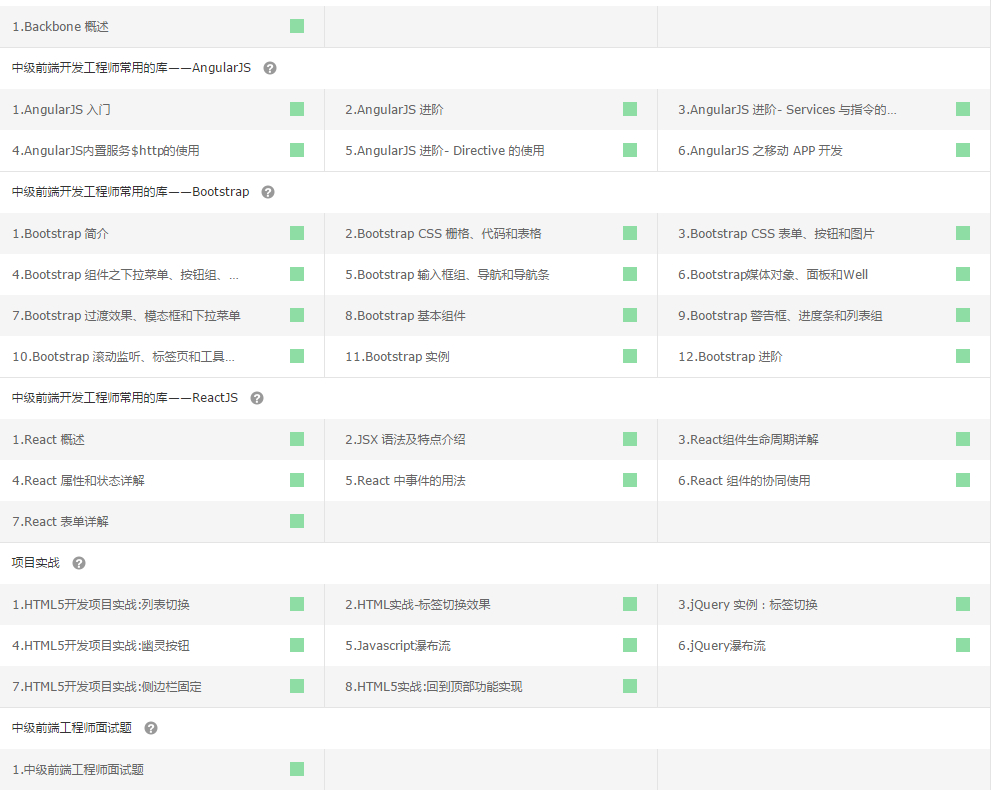
Task: Select heading 中级前端开发工程师常用的库——Bootstrap
Action: [x=131, y=191]
